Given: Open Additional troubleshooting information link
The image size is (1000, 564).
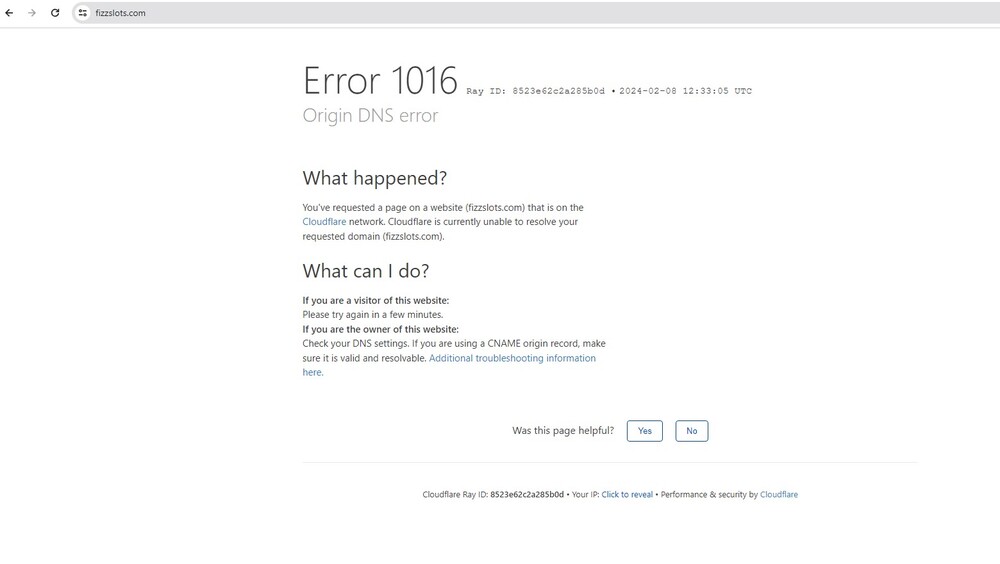Looking at the screenshot, I should [512, 358].
